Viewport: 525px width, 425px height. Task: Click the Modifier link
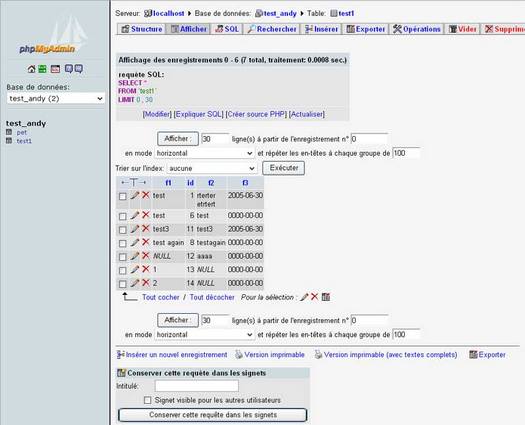pyautogui.click(x=157, y=114)
